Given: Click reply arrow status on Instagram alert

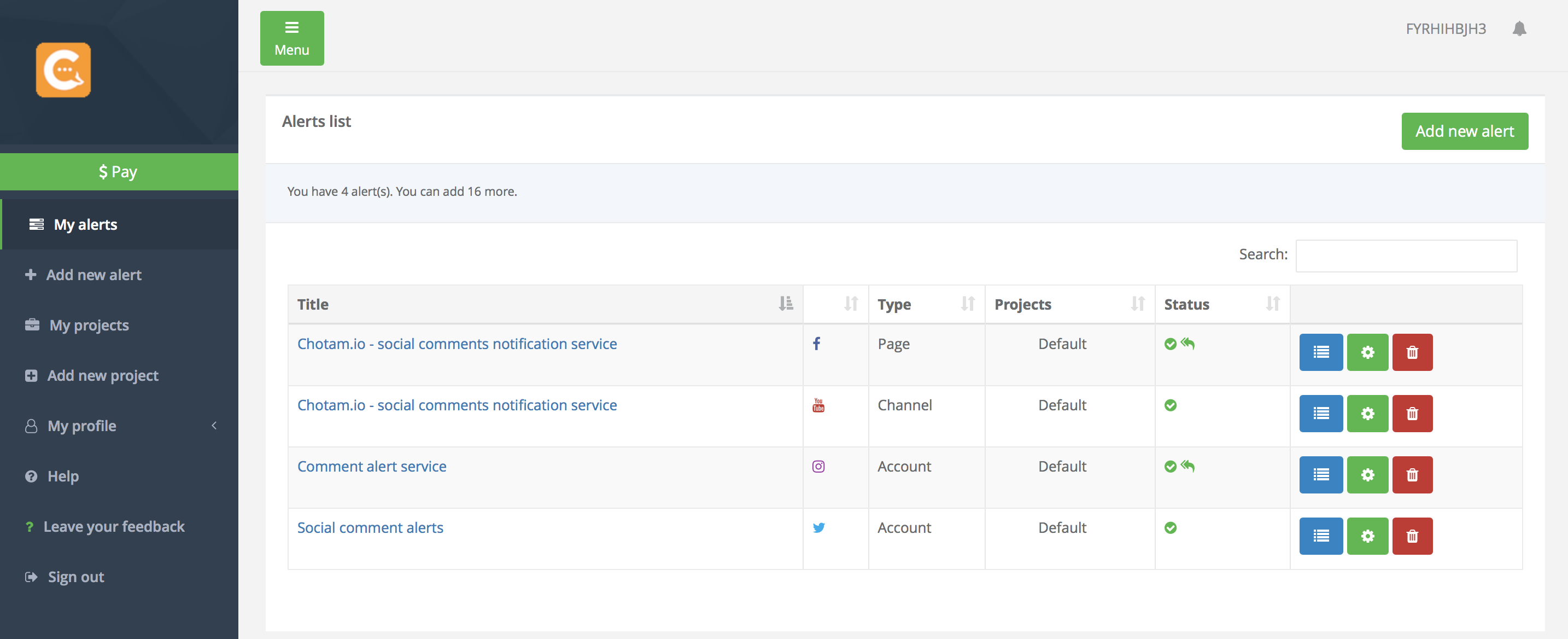Looking at the screenshot, I should coord(1187,466).
